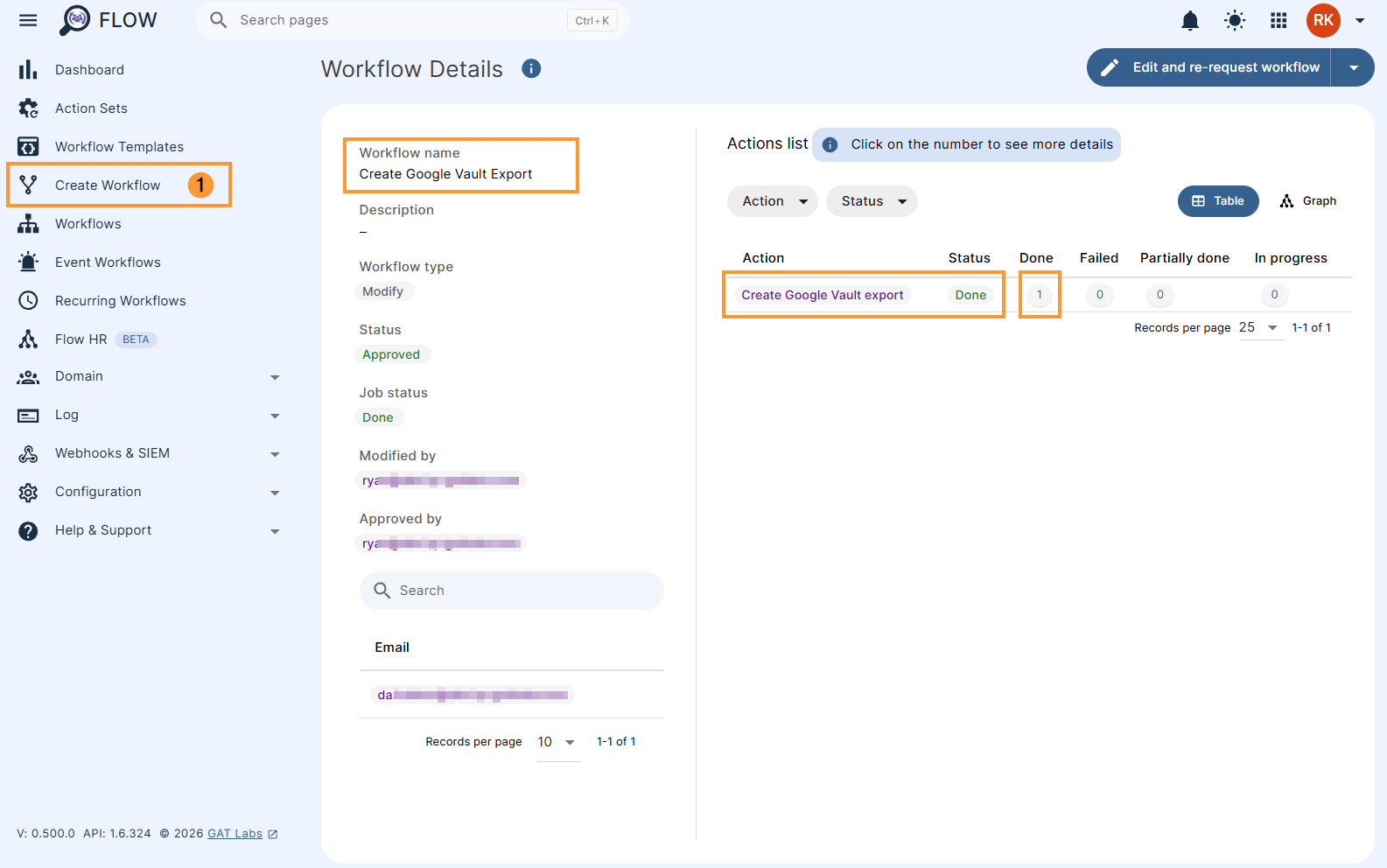Click the Create Workflow branch icon

(28, 185)
